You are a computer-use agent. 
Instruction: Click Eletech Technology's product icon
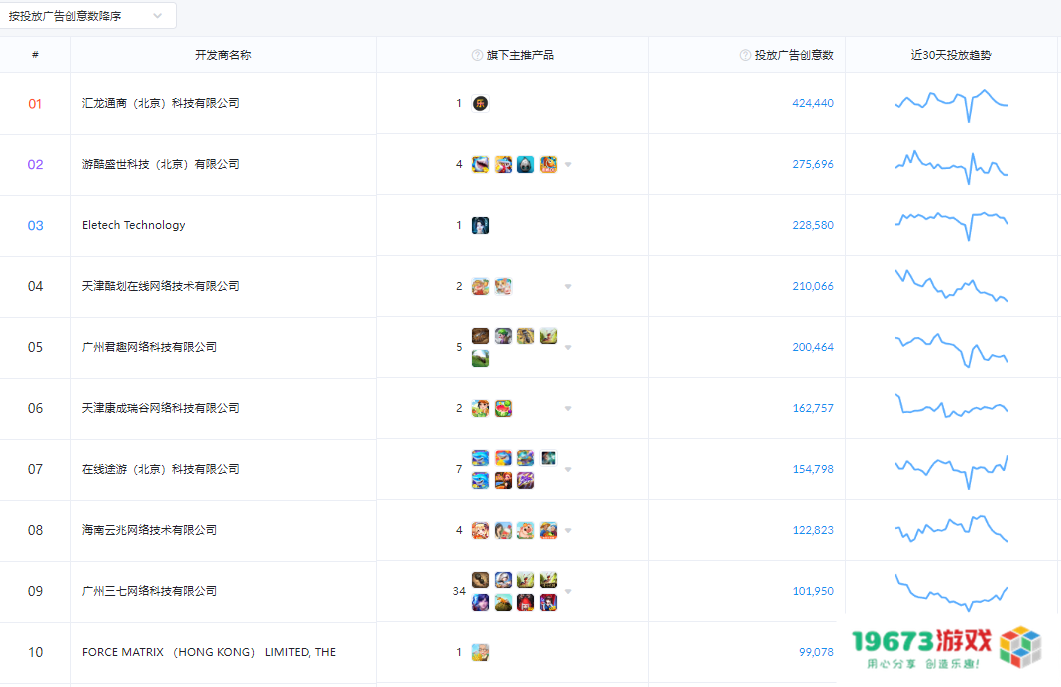tap(480, 225)
